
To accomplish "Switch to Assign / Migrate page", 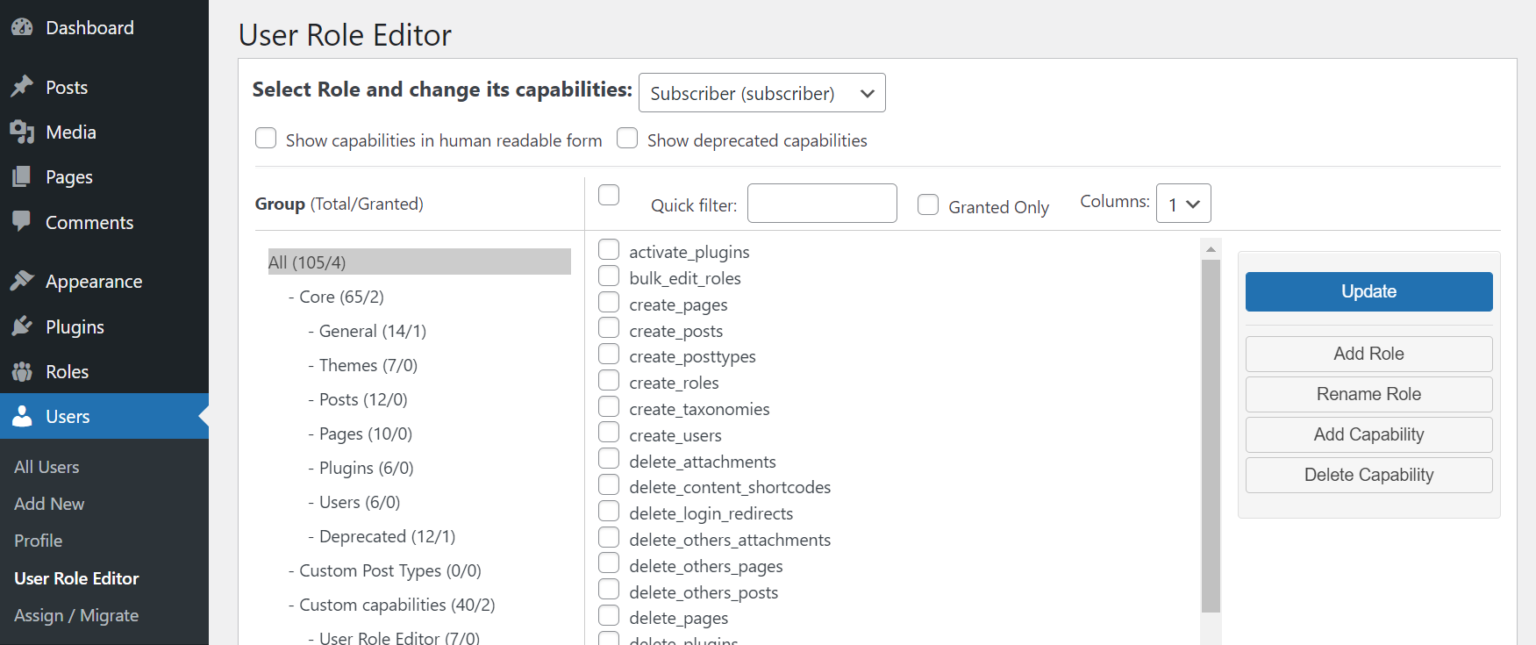I will pos(76,615).
